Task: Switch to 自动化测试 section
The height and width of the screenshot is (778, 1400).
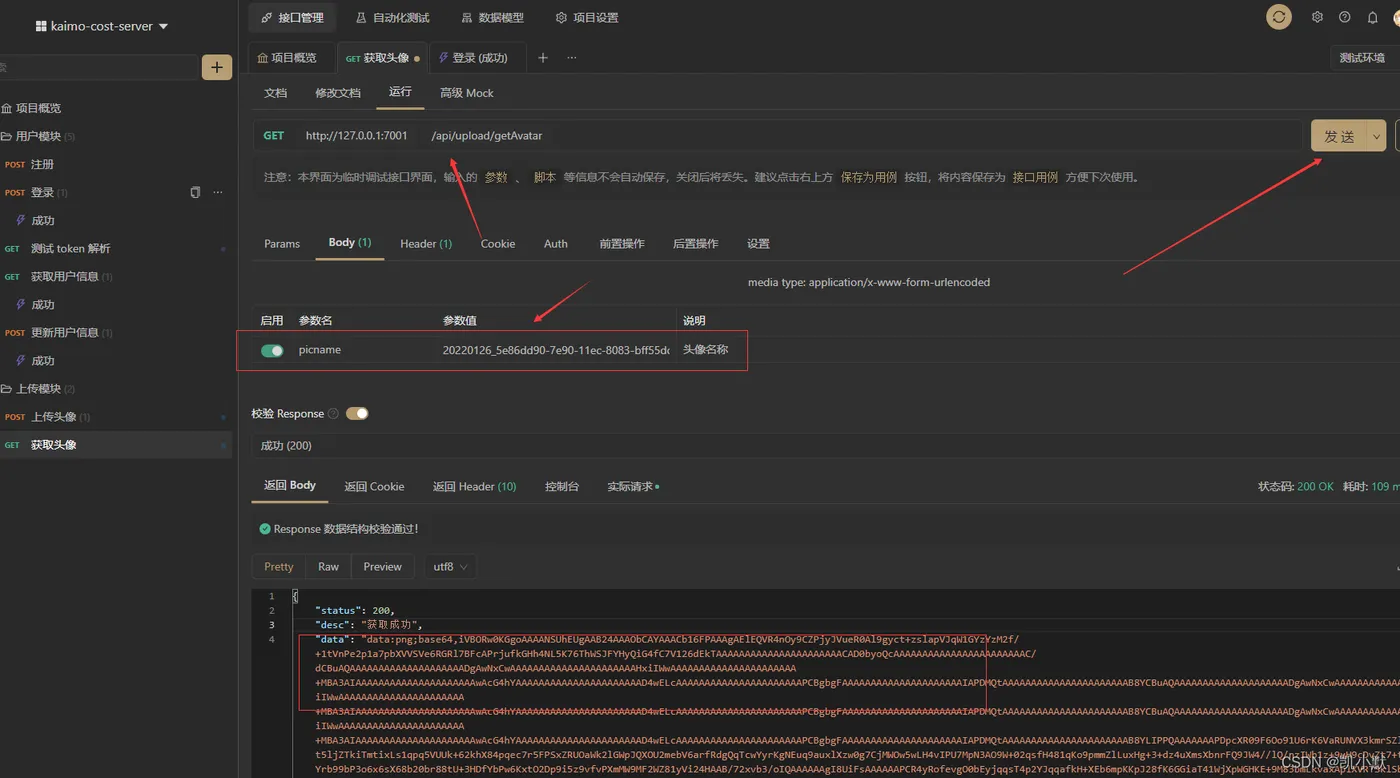Action: [x=393, y=17]
